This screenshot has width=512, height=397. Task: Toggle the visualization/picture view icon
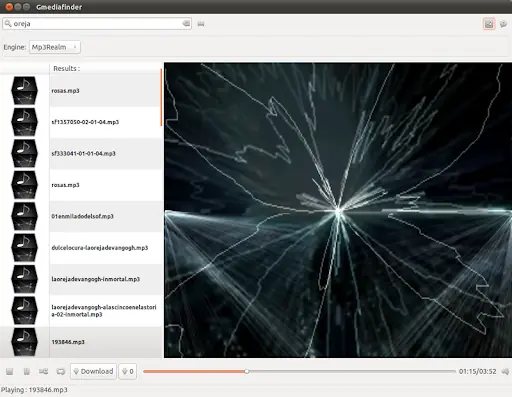489,24
